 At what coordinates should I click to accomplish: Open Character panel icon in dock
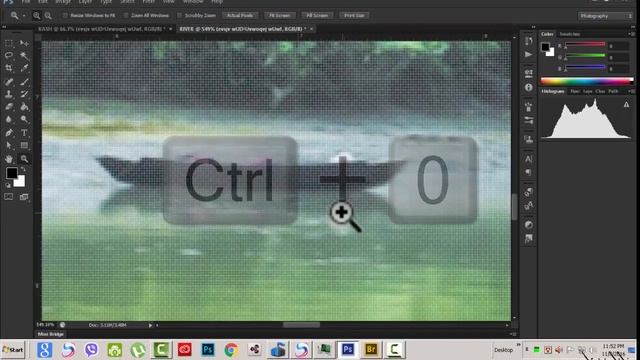pyautogui.click(x=529, y=159)
